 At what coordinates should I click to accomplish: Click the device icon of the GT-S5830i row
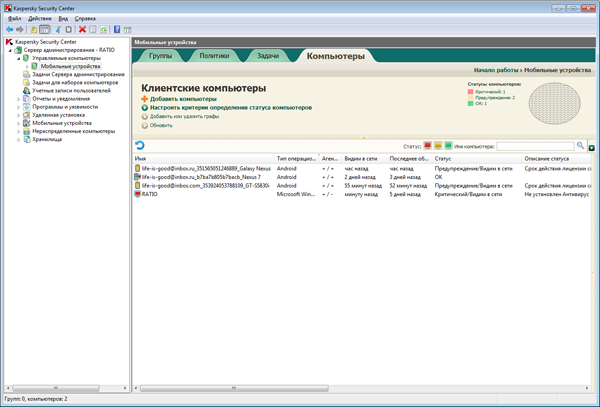[x=138, y=186]
